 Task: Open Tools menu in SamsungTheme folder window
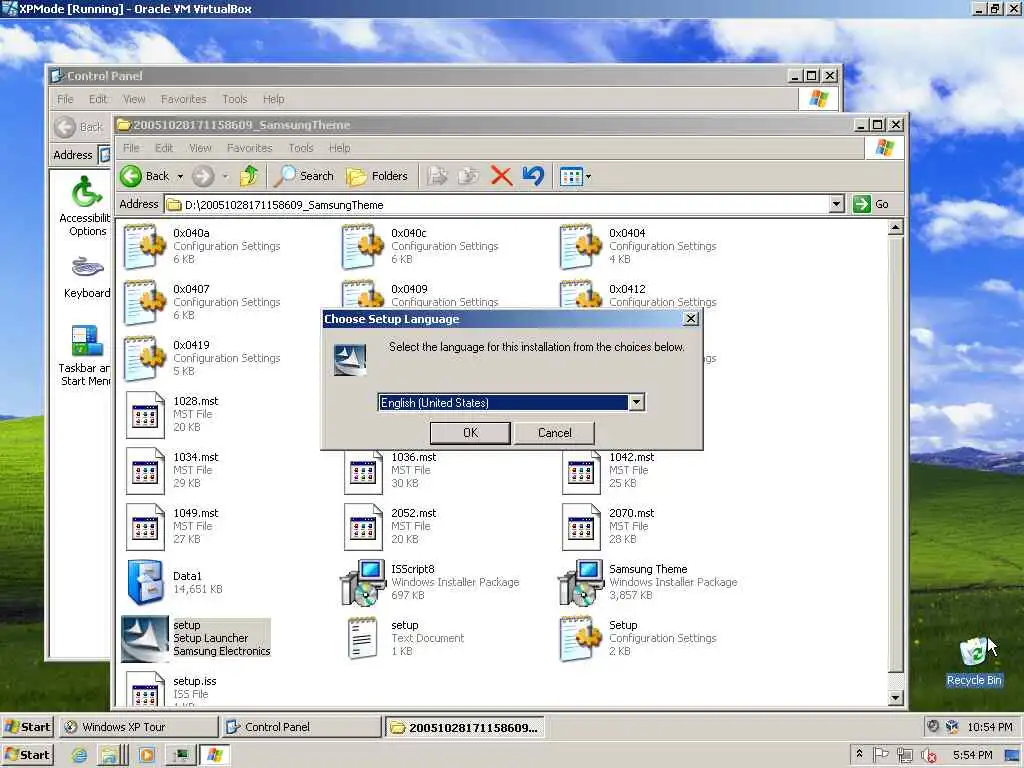coord(301,148)
